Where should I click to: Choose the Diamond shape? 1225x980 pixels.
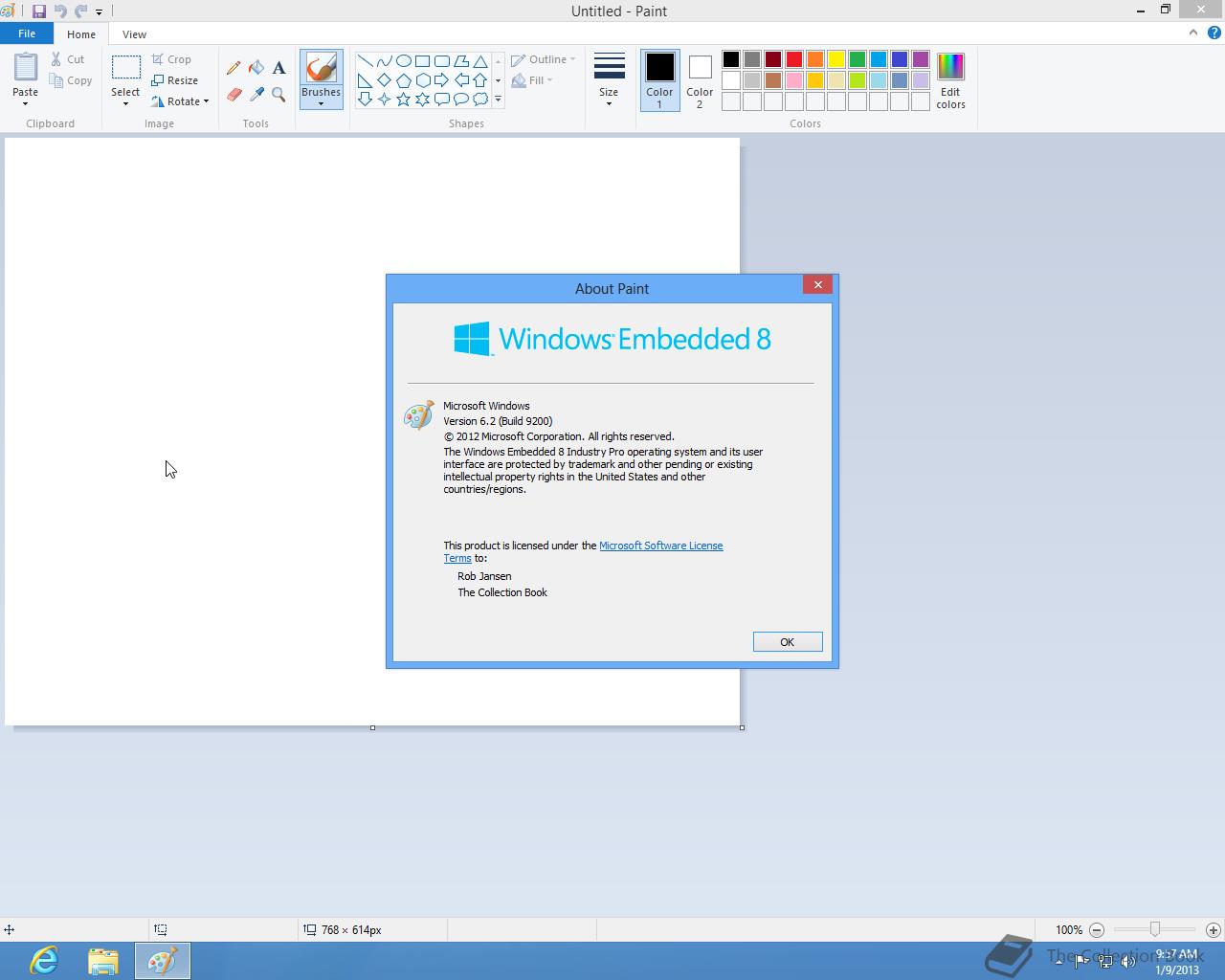[x=384, y=80]
